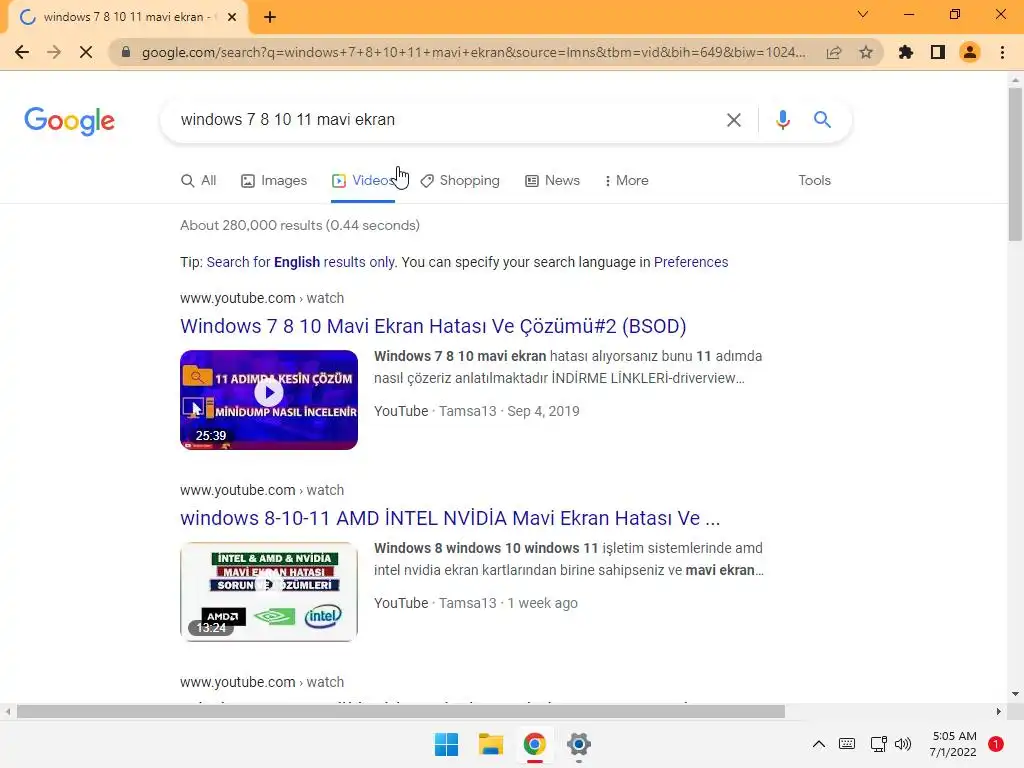
Task: Start voice search with microphone
Action: click(x=782, y=120)
